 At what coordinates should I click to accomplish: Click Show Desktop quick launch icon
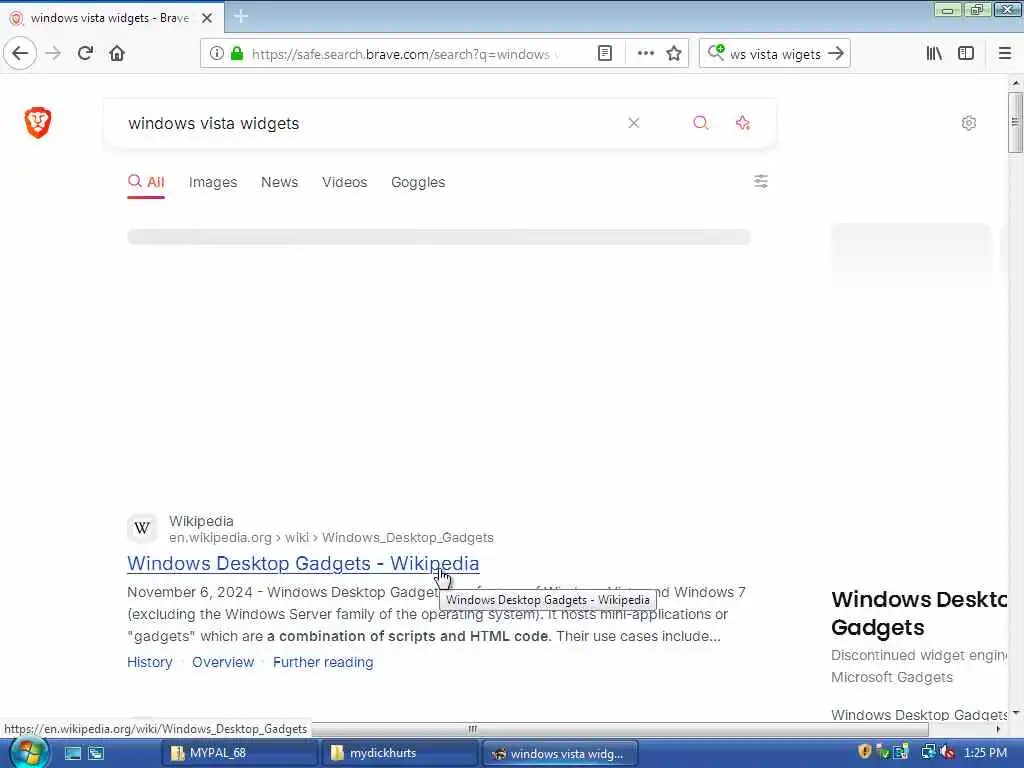click(x=72, y=753)
